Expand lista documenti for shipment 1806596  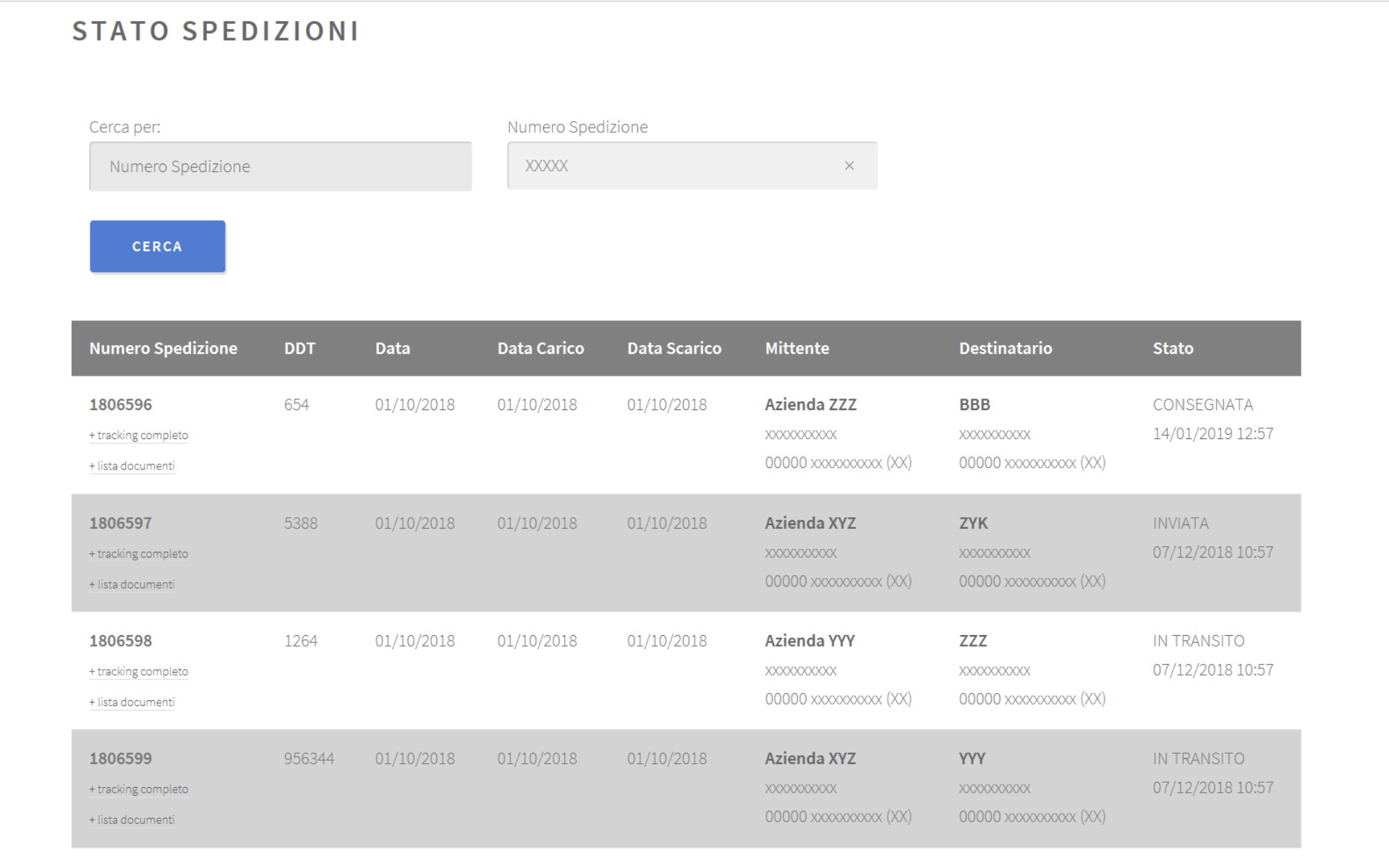point(132,466)
